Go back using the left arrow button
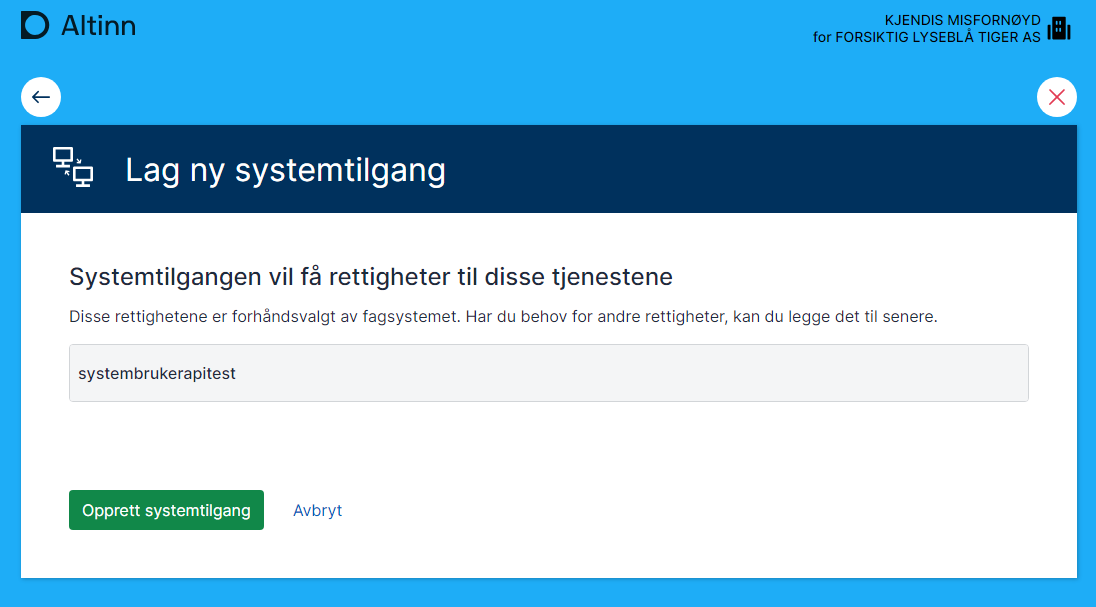Screen dimensions: 1096x607 point(41,97)
